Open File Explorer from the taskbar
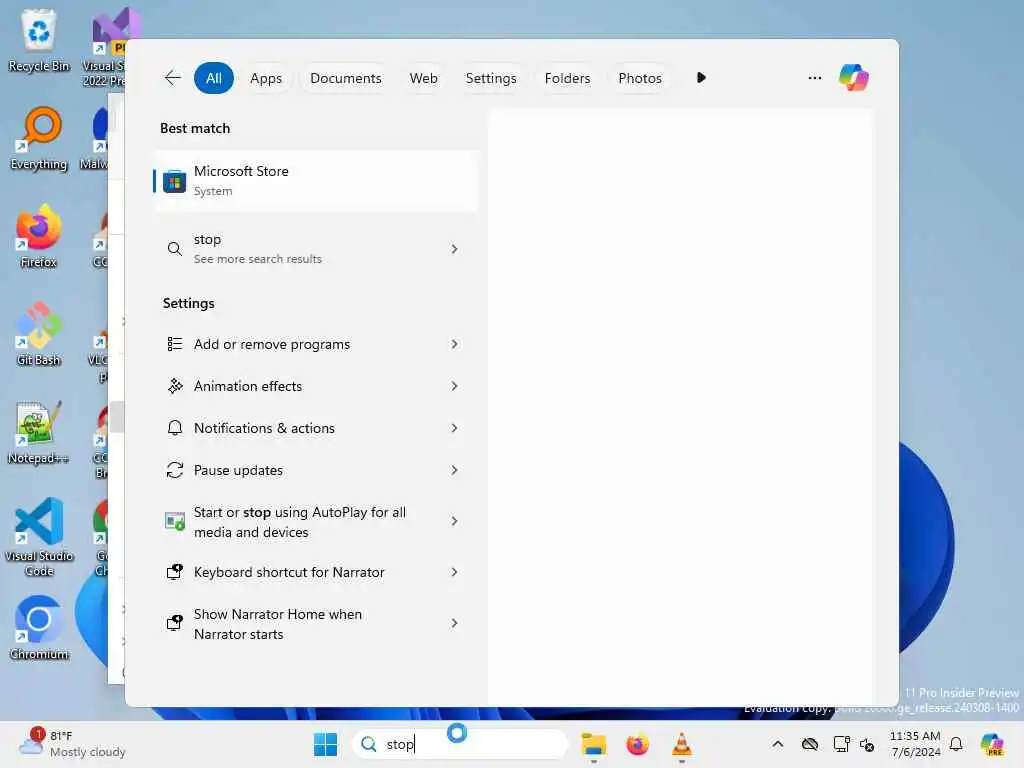1024x768 pixels. pyautogui.click(x=594, y=744)
